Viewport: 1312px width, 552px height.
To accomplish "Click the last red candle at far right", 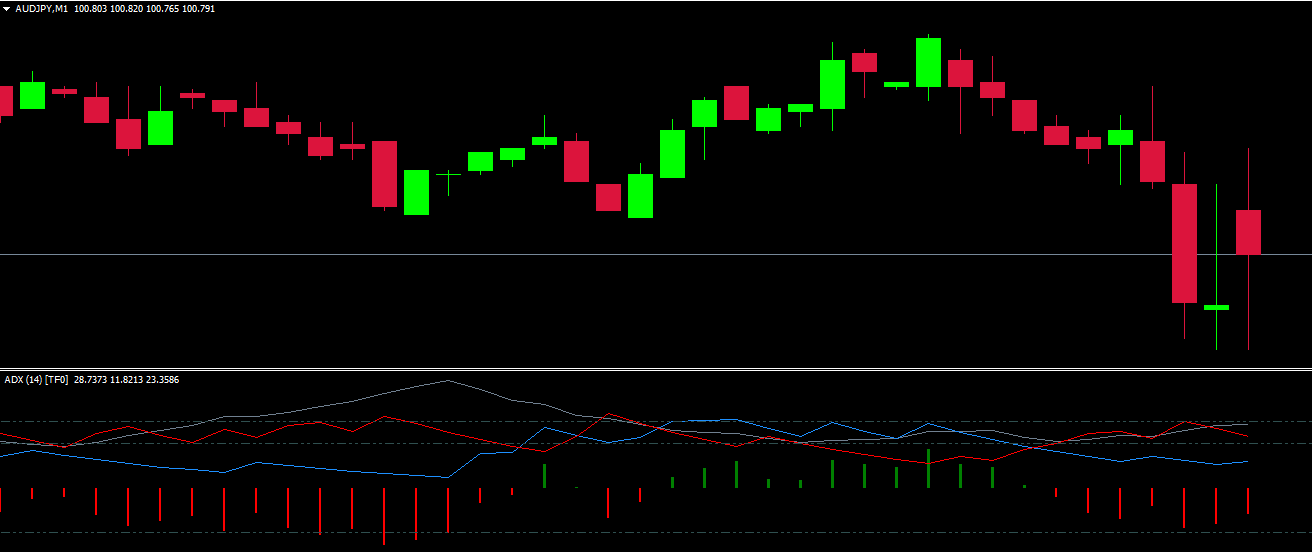I will click(x=1248, y=232).
